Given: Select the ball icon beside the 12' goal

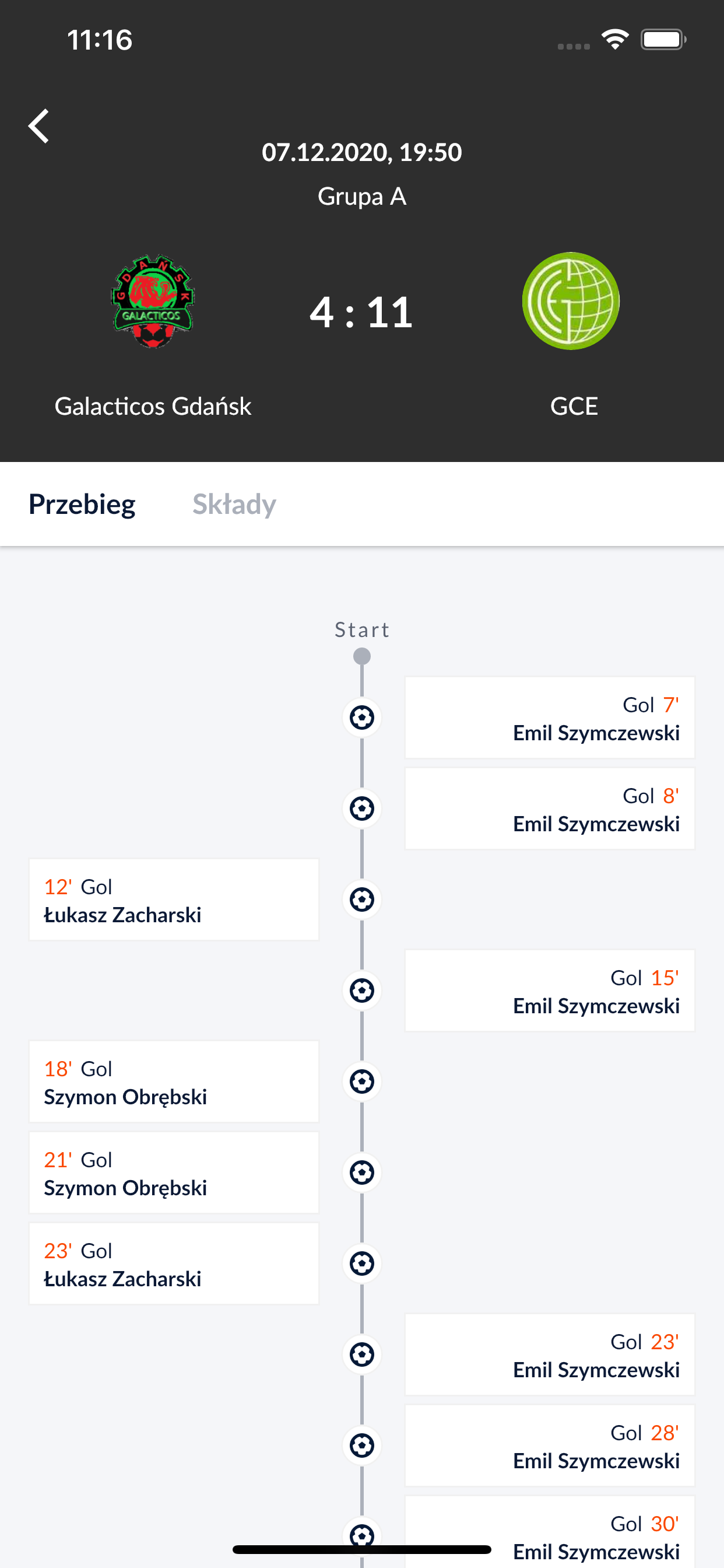Looking at the screenshot, I should (x=362, y=900).
